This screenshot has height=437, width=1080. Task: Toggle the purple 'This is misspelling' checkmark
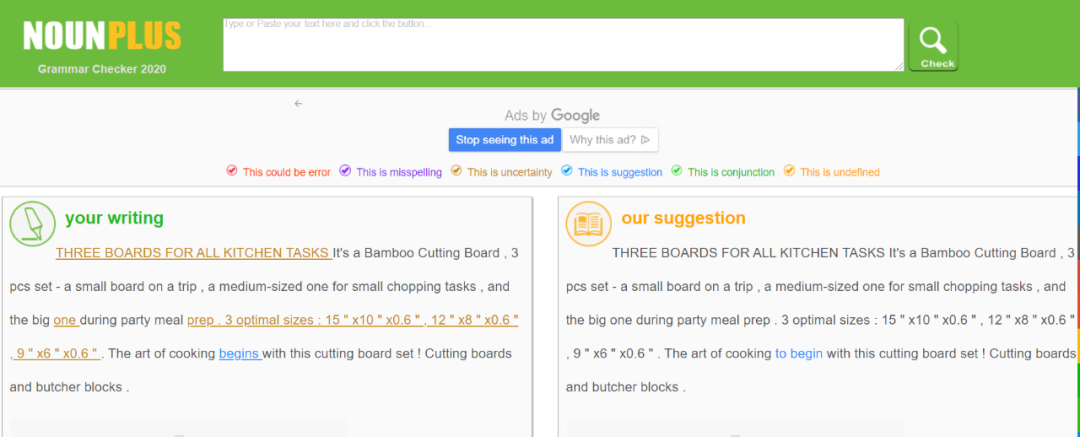345,171
